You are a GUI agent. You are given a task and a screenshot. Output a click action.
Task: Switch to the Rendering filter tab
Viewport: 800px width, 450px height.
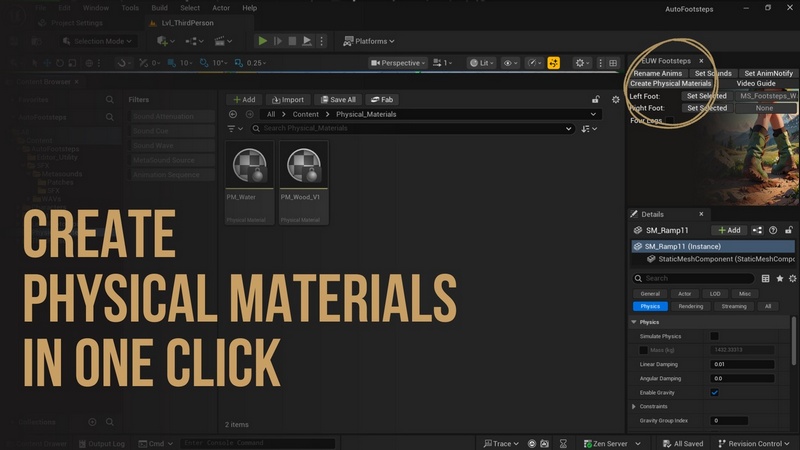pyautogui.click(x=691, y=306)
